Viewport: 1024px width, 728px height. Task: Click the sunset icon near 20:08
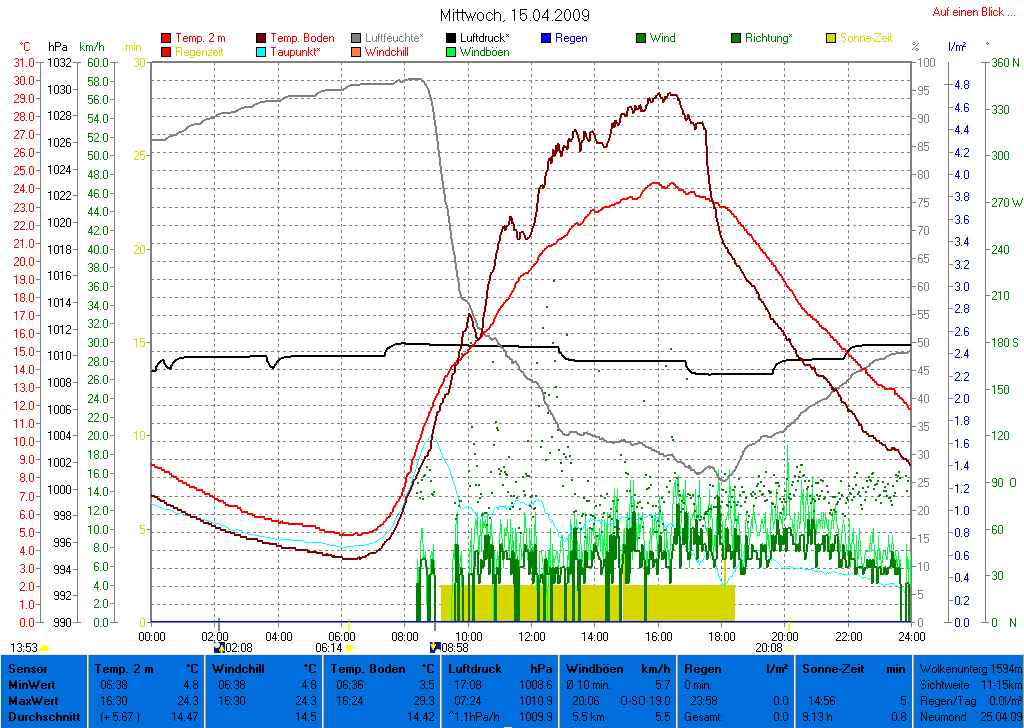click(788, 648)
